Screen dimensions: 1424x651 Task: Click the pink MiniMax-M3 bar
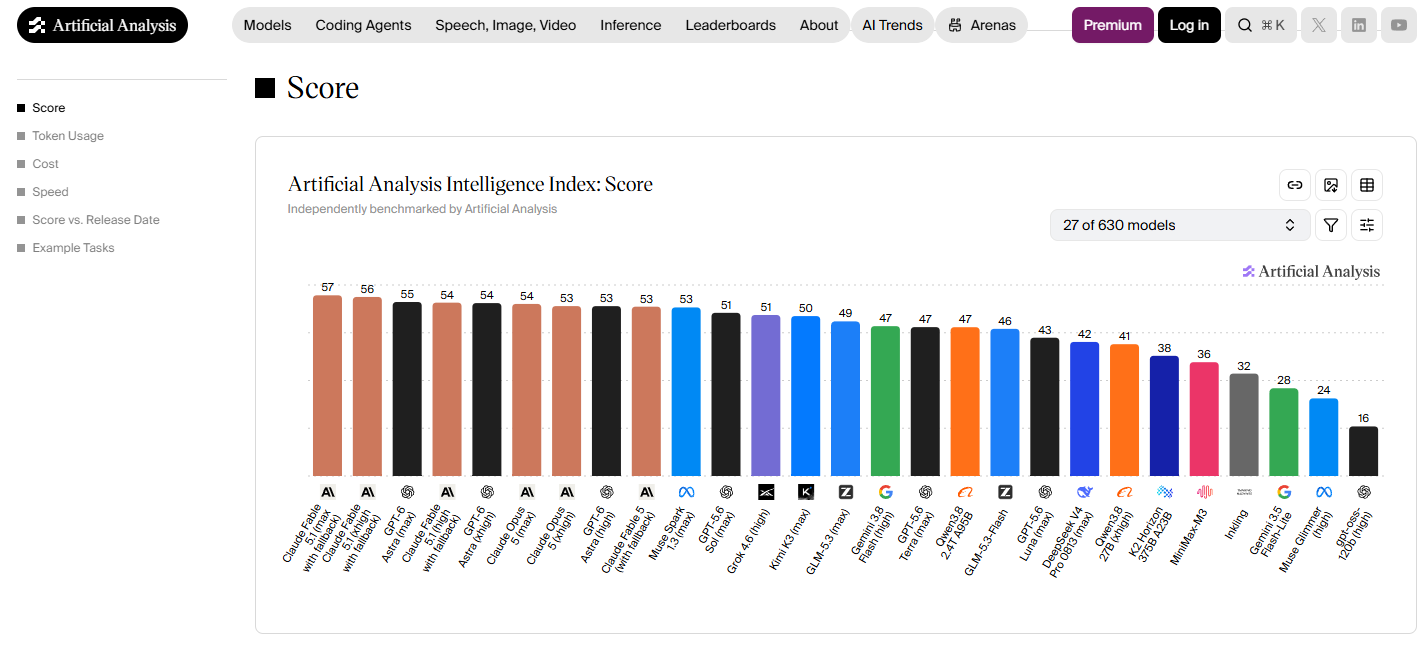pyautogui.click(x=1205, y=419)
